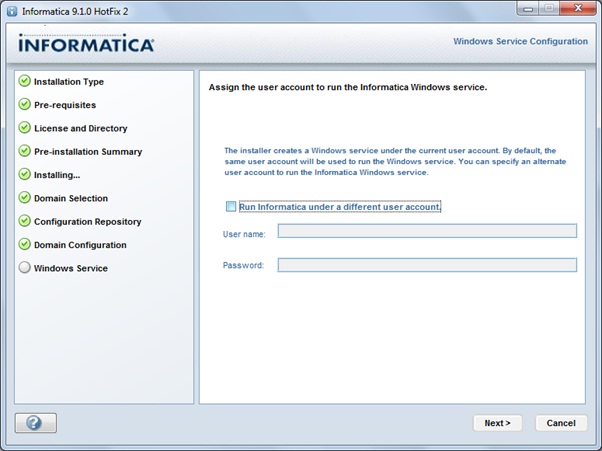Click the Domain Configuration checkmark icon
The height and width of the screenshot is (451, 602).
click(25, 244)
